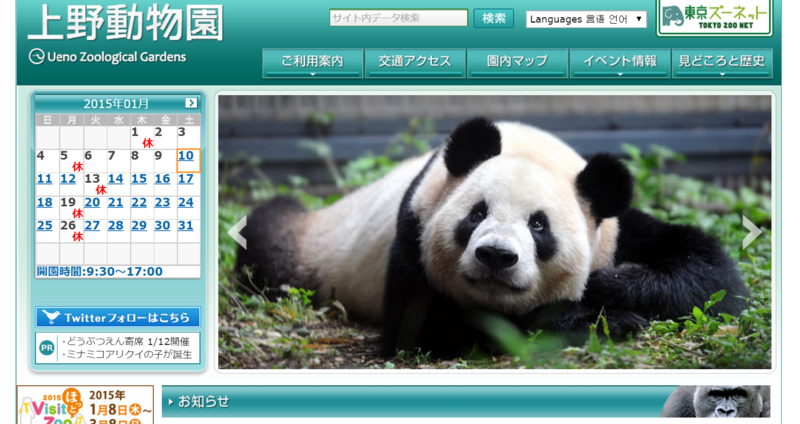
Task: Select calendar date 23
Action: pyautogui.click(x=162, y=203)
